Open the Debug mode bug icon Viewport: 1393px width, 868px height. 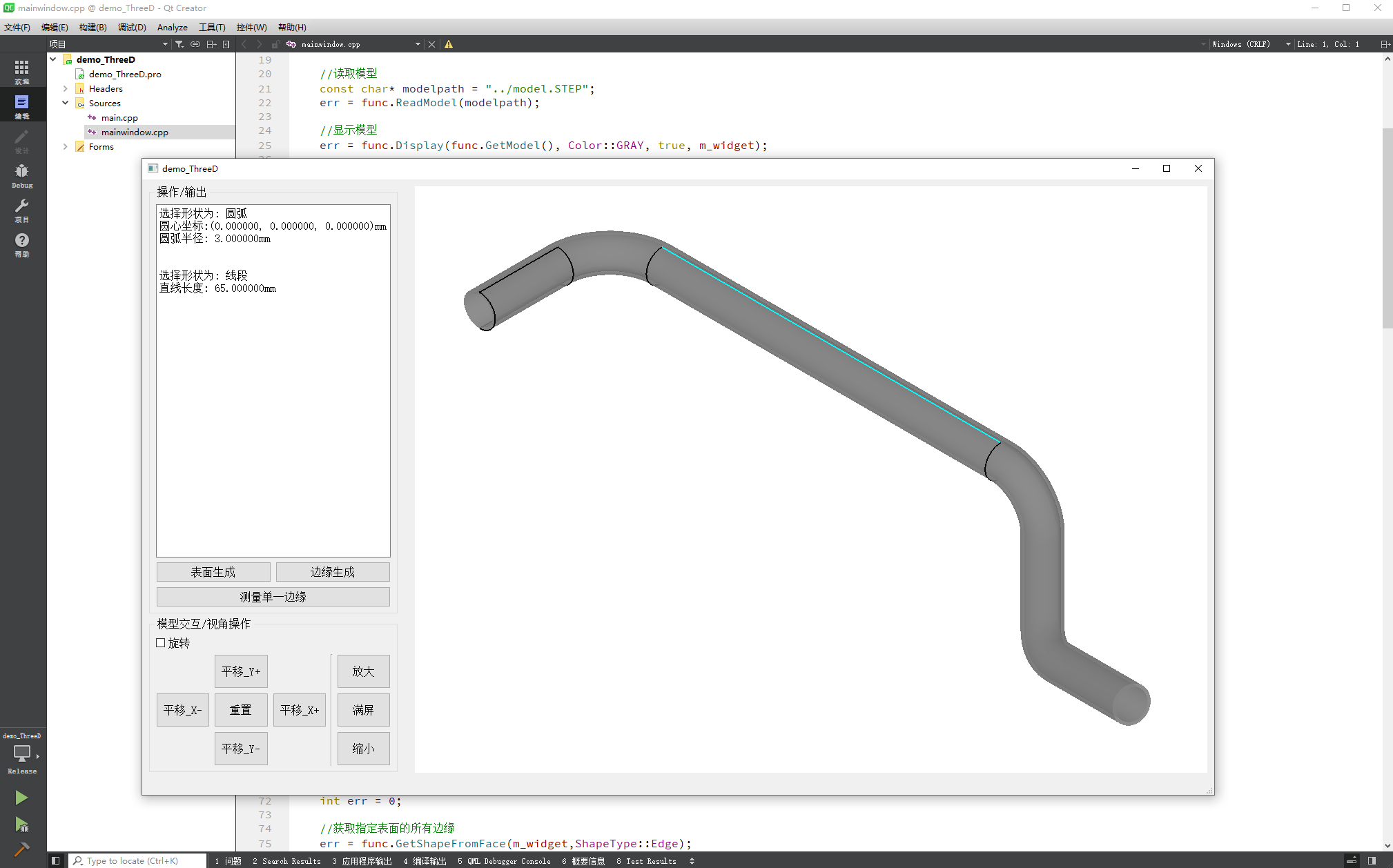22,175
